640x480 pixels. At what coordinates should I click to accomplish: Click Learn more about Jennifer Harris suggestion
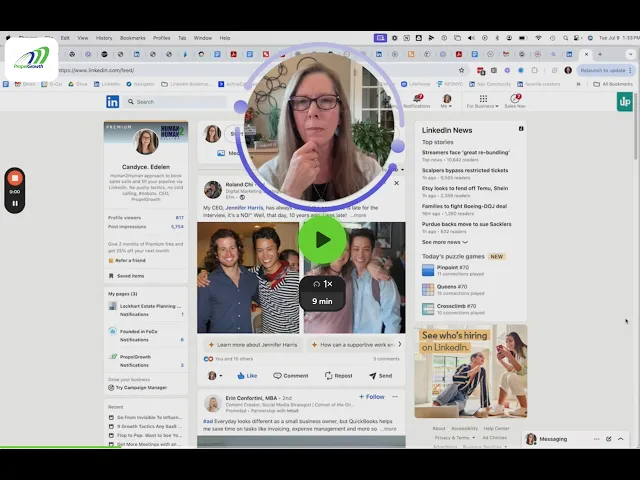(253, 345)
